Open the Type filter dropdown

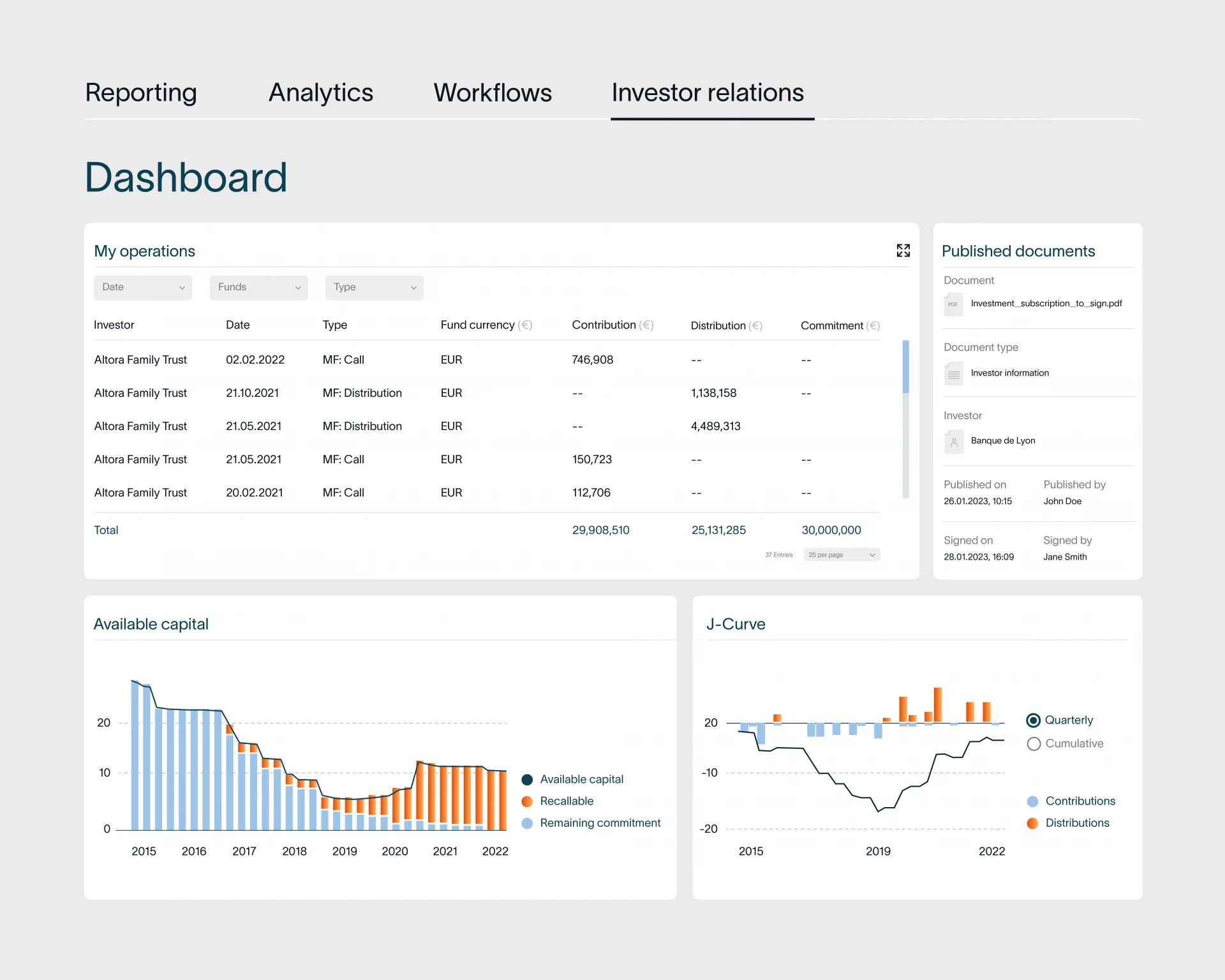(x=374, y=288)
